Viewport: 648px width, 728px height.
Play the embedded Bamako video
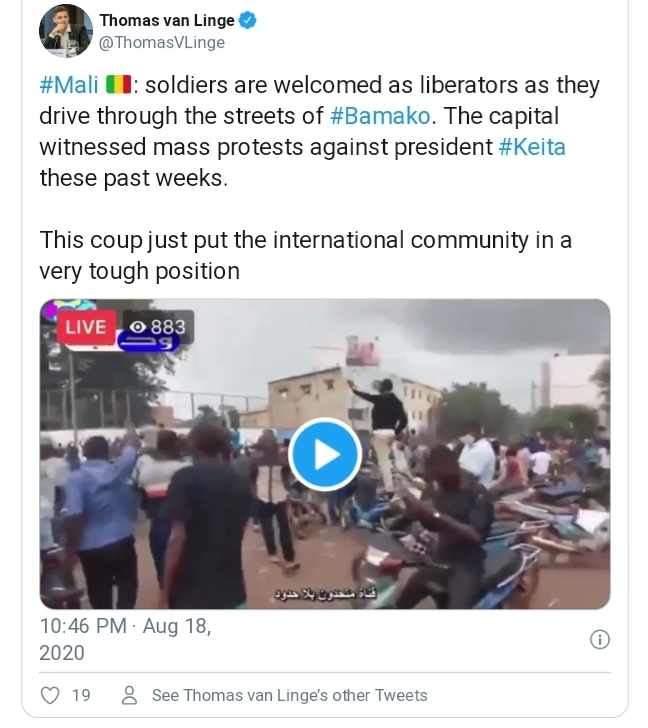click(324, 455)
